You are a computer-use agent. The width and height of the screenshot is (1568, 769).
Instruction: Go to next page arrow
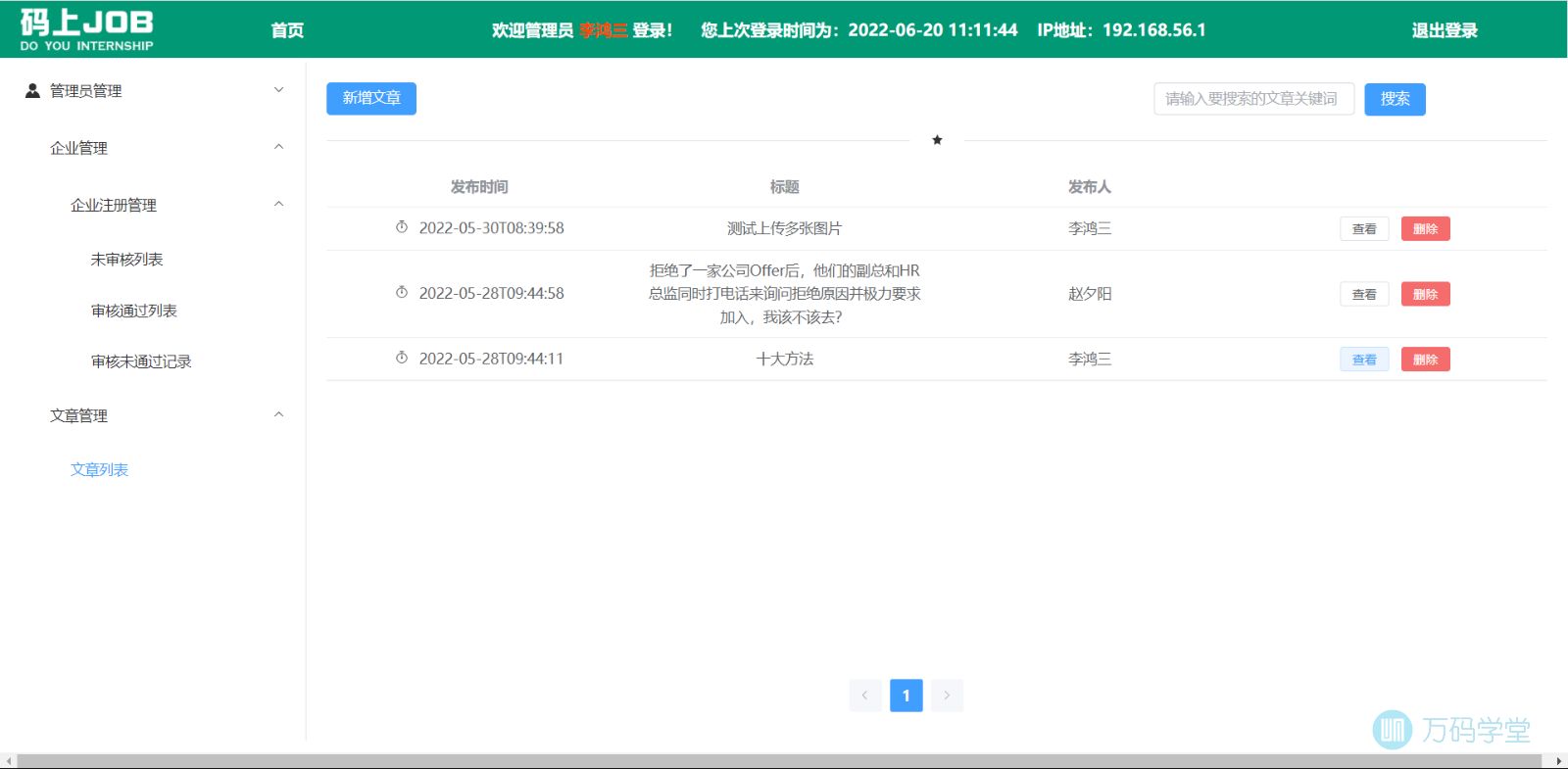[947, 696]
